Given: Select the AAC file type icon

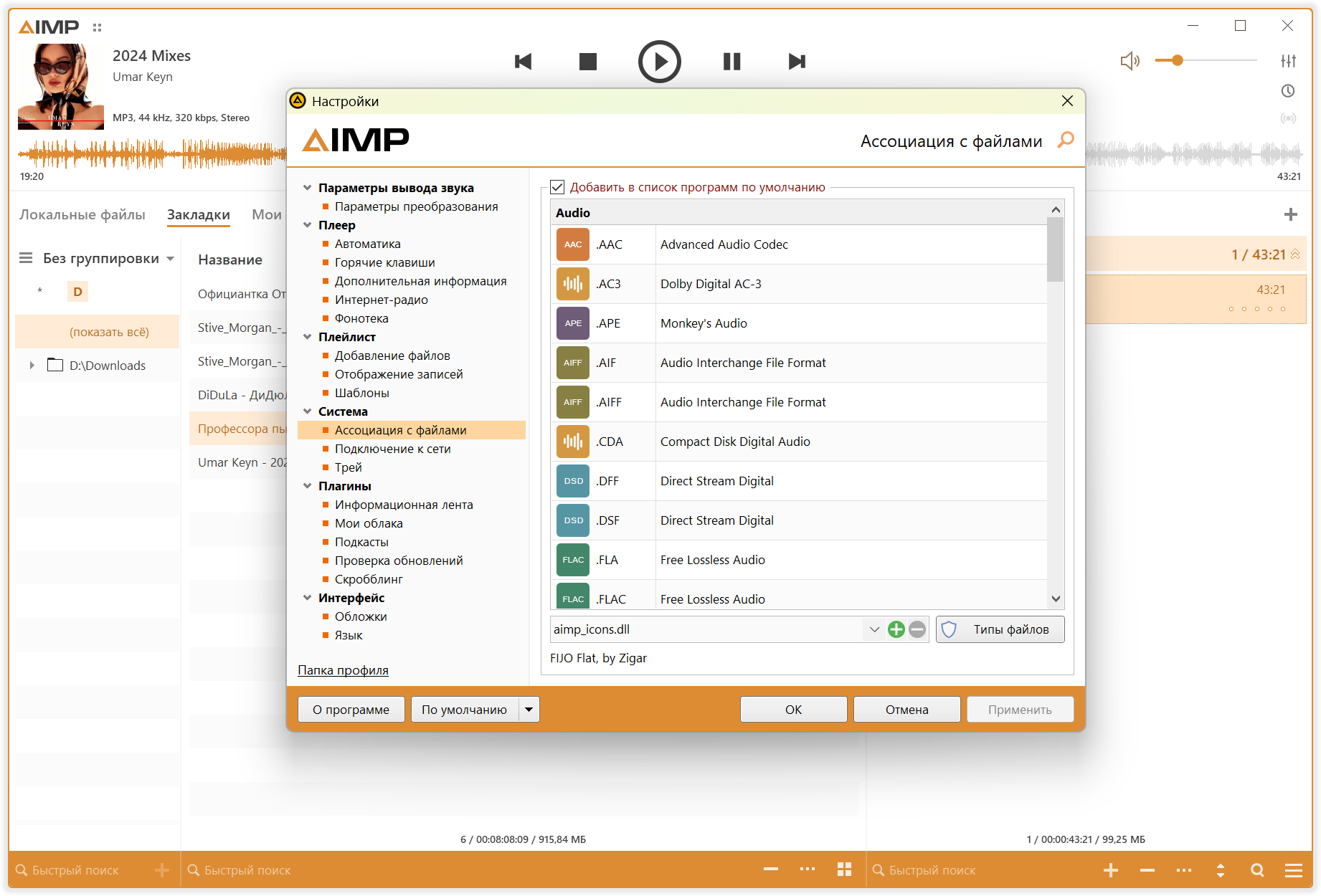Looking at the screenshot, I should [573, 244].
